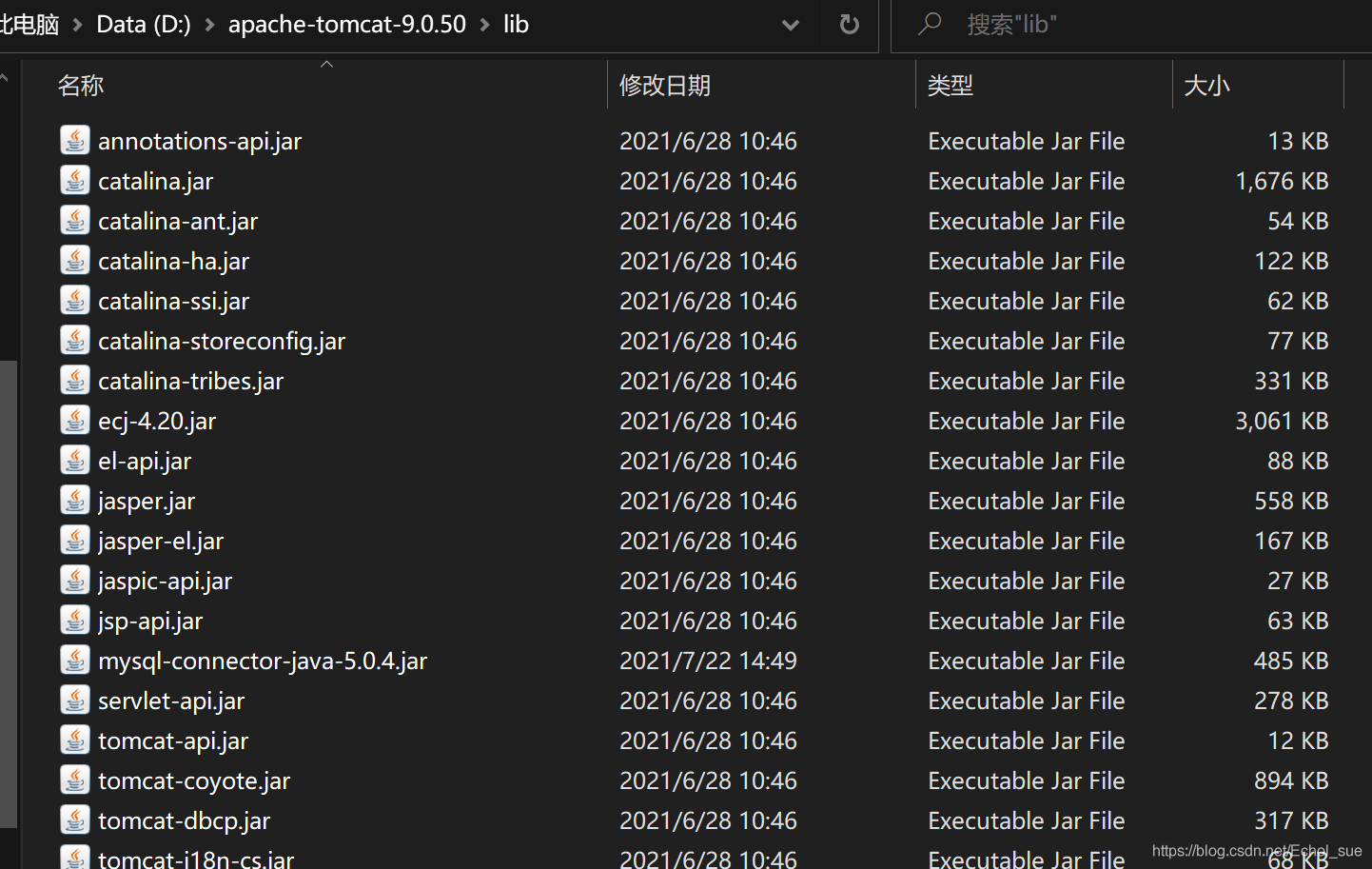Screen dimensions: 1372x869
Task: Click the jar icon of jasper-el.jar
Action: (75, 540)
